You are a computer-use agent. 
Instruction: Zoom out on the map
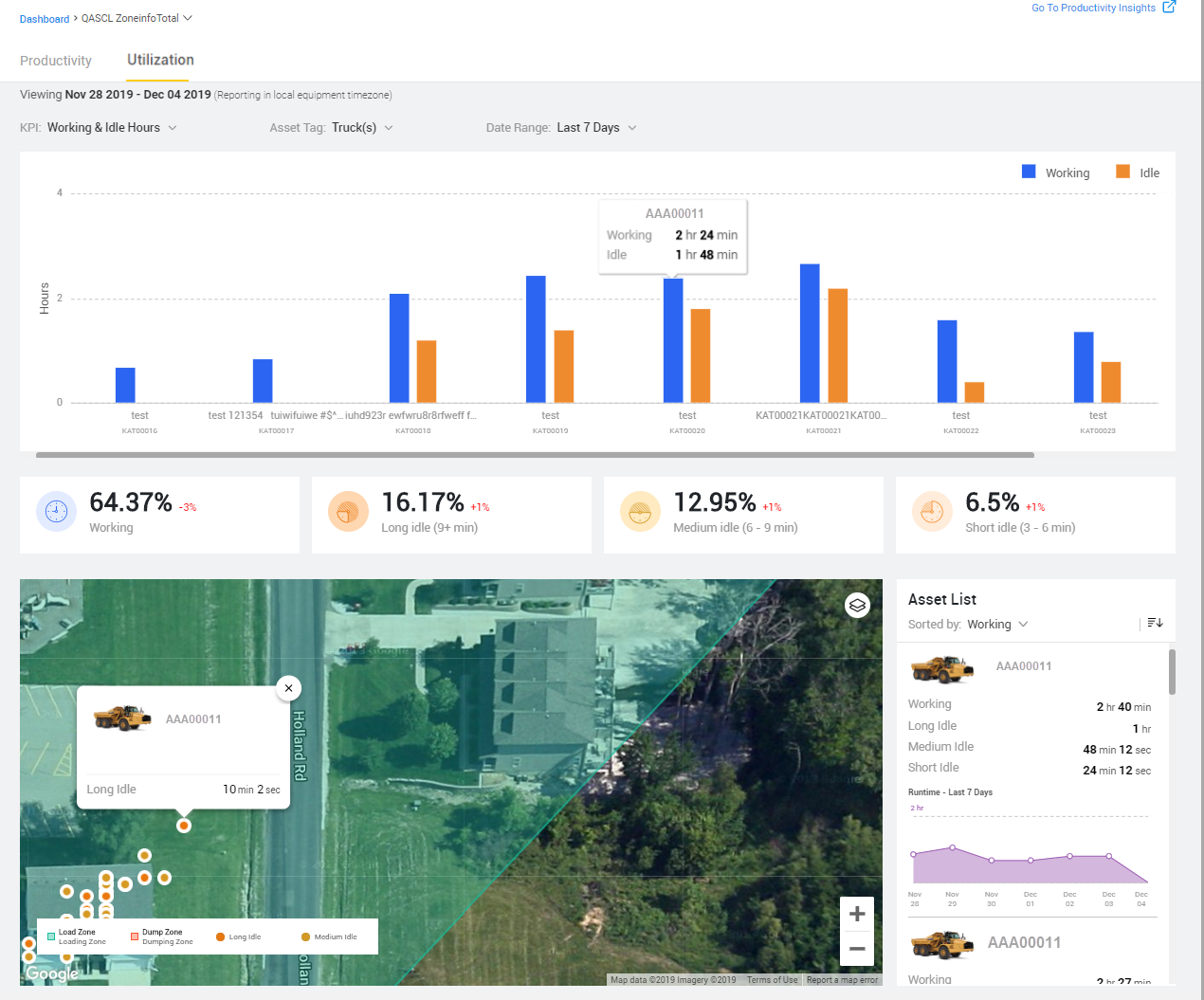pos(857,949)
